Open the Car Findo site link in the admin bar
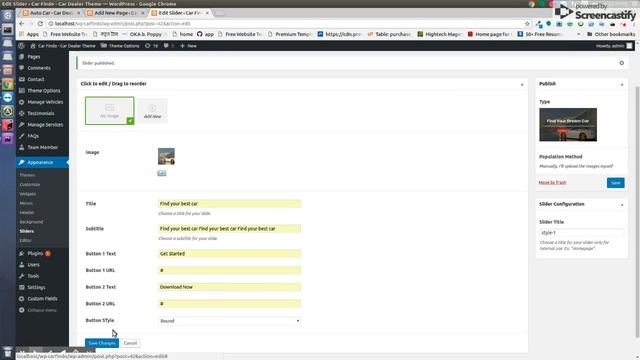The image size is (640, 360). coord(62,46)
